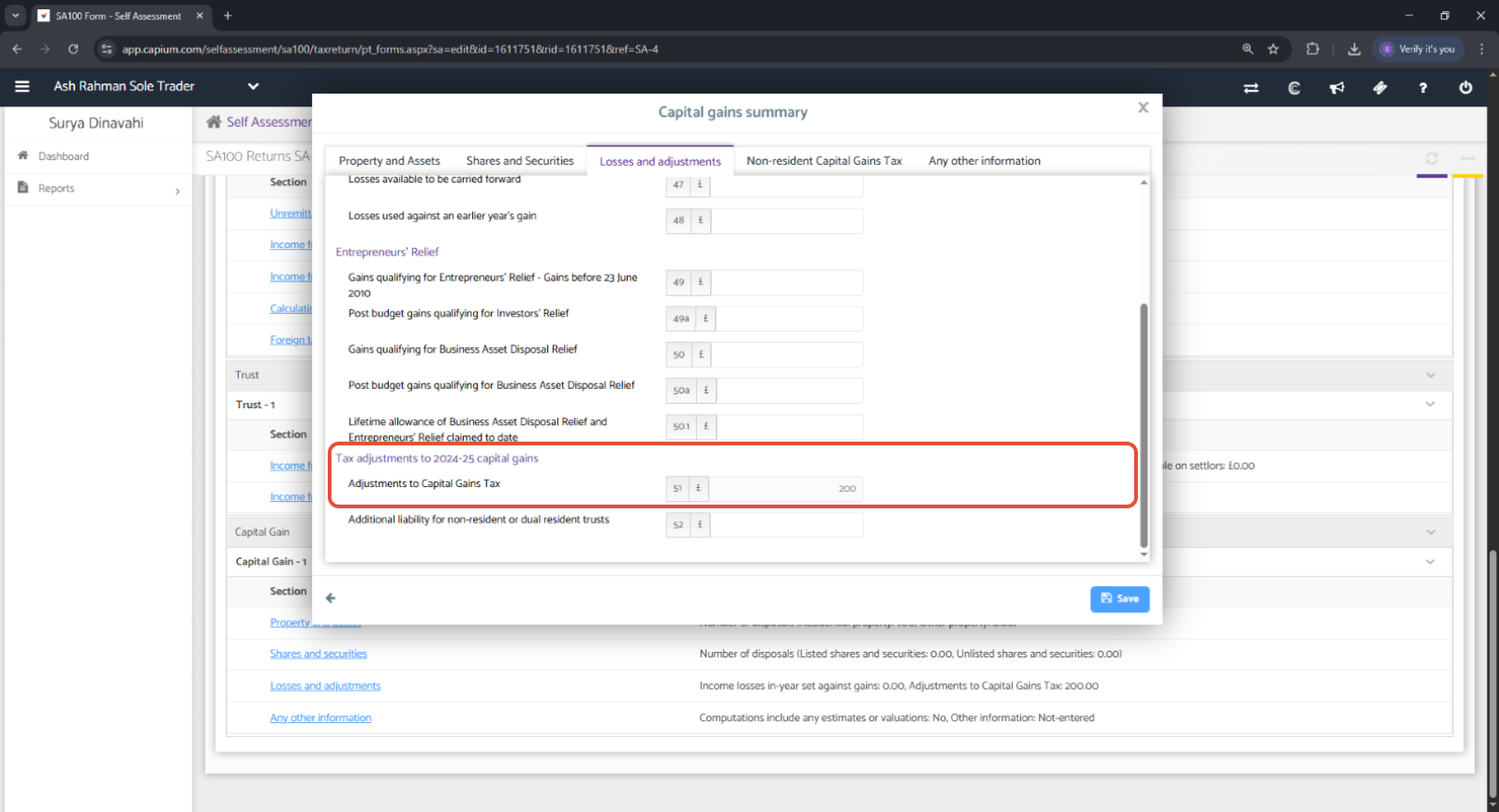Open browser three-dot menu

click(x=1481, y=49)
